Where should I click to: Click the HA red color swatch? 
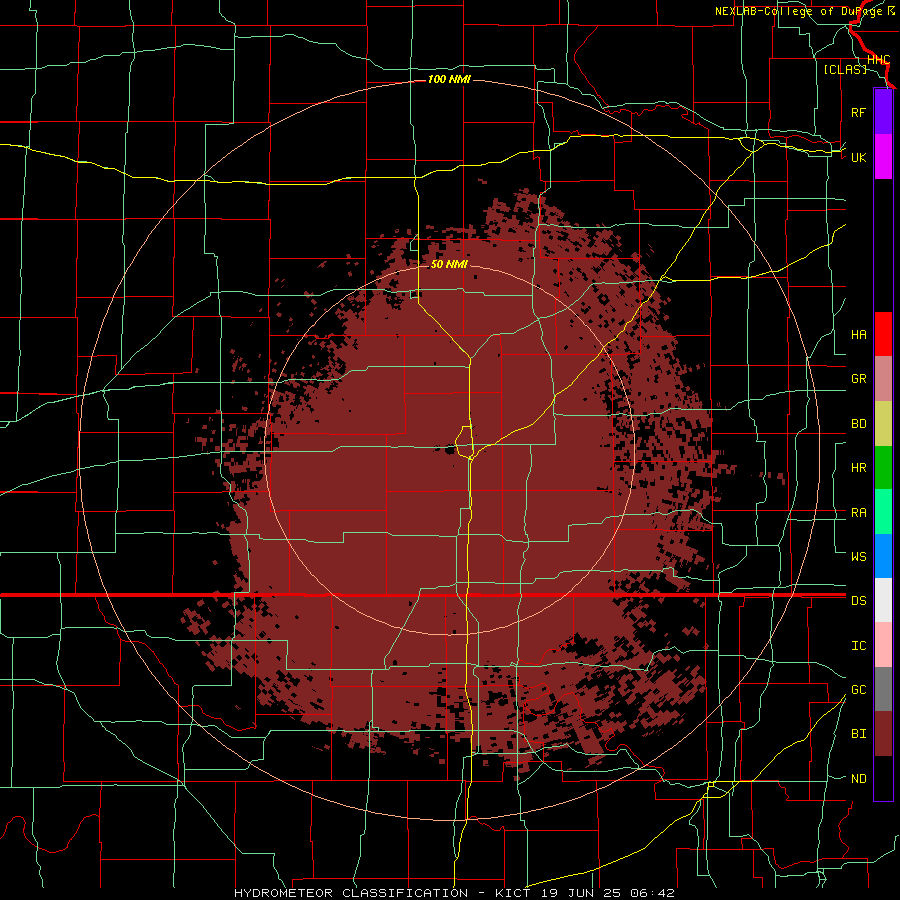[x=883, y=334]
